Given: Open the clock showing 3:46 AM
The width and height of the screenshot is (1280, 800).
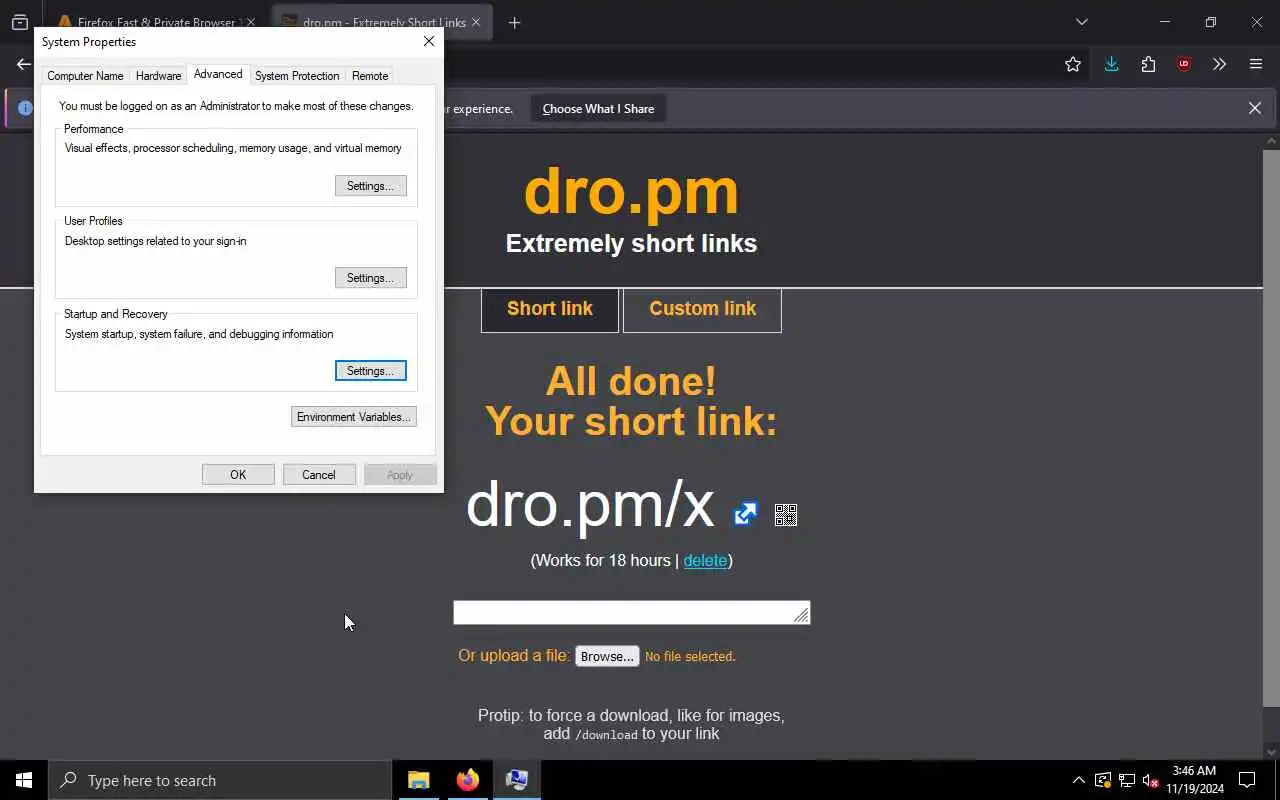Looking at the screenshot, I should coord(1194,780).
